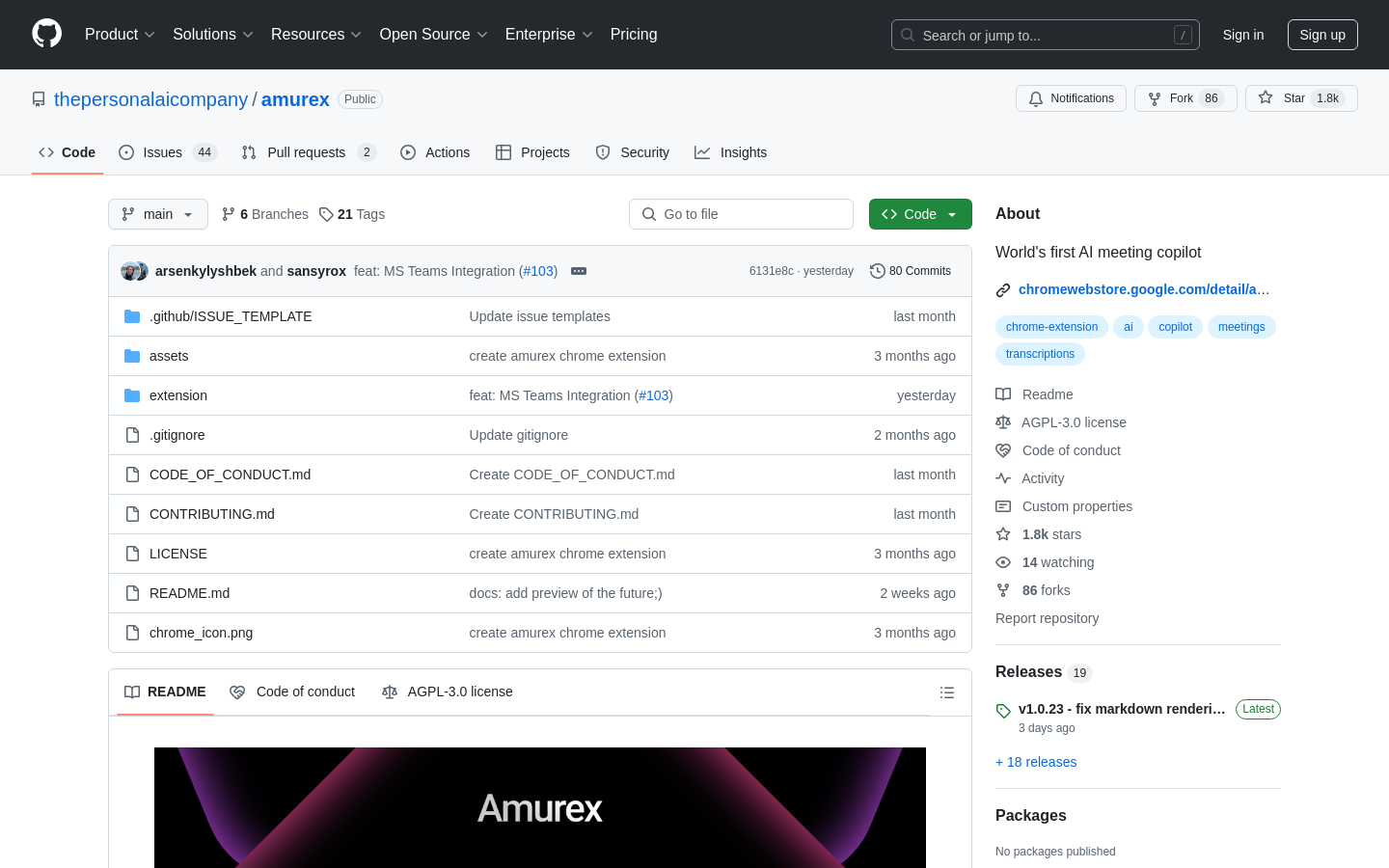The width and height of the screenshot is (1389, 868).
Task: Open the README outline list icon
Action: (x=947, y=692)
